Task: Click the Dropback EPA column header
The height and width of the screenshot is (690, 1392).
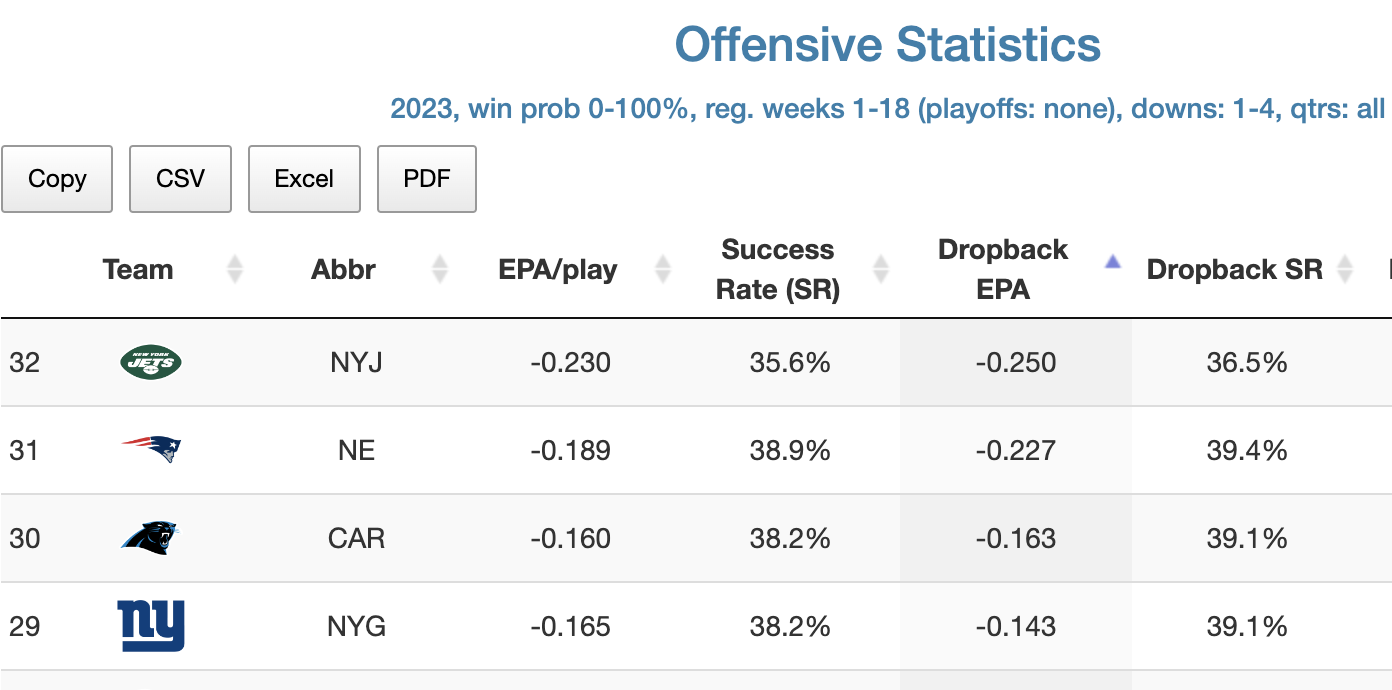Action: [1002, 269]
